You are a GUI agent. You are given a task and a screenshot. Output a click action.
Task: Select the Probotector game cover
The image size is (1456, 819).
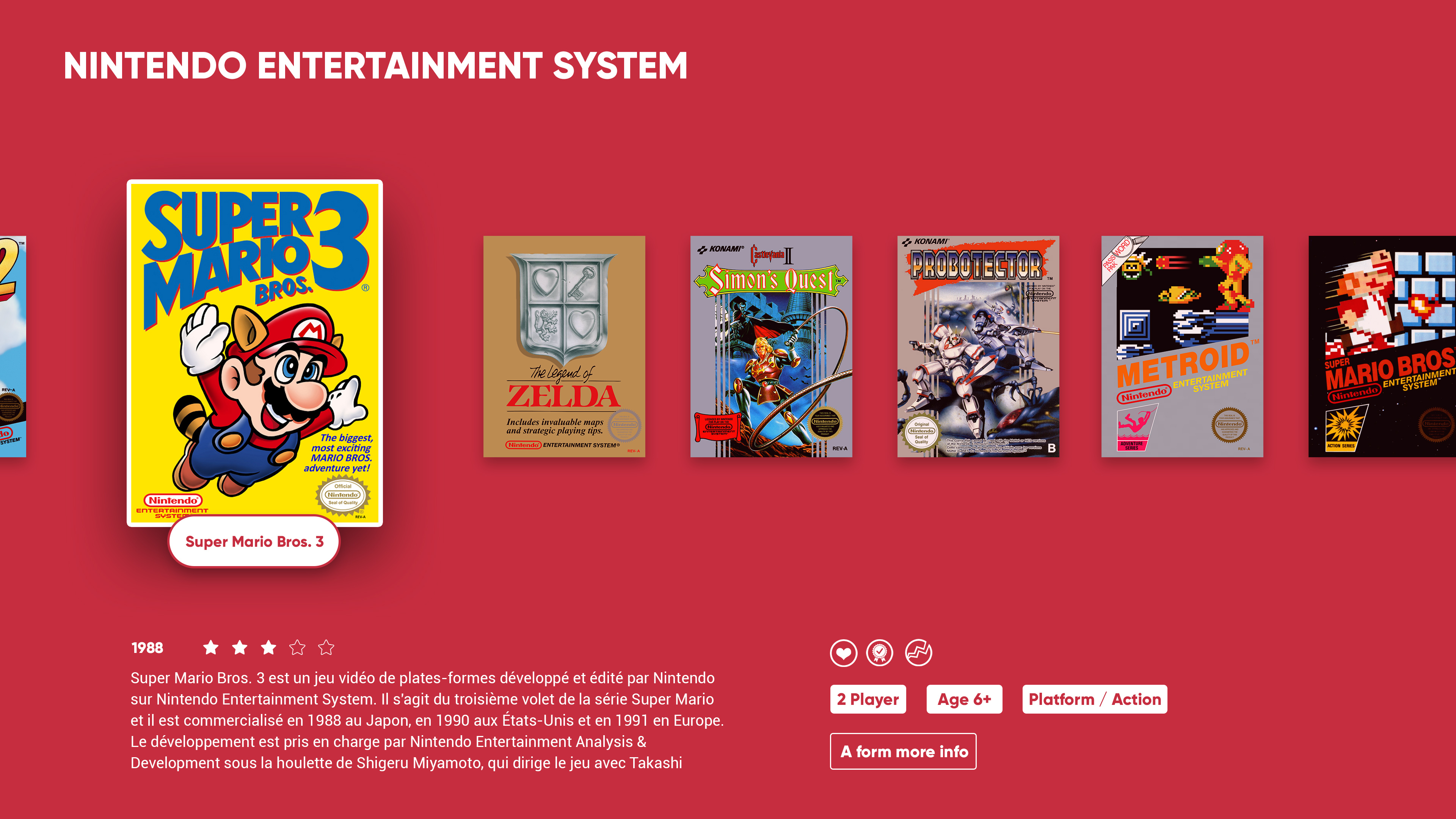coord(978,347)
